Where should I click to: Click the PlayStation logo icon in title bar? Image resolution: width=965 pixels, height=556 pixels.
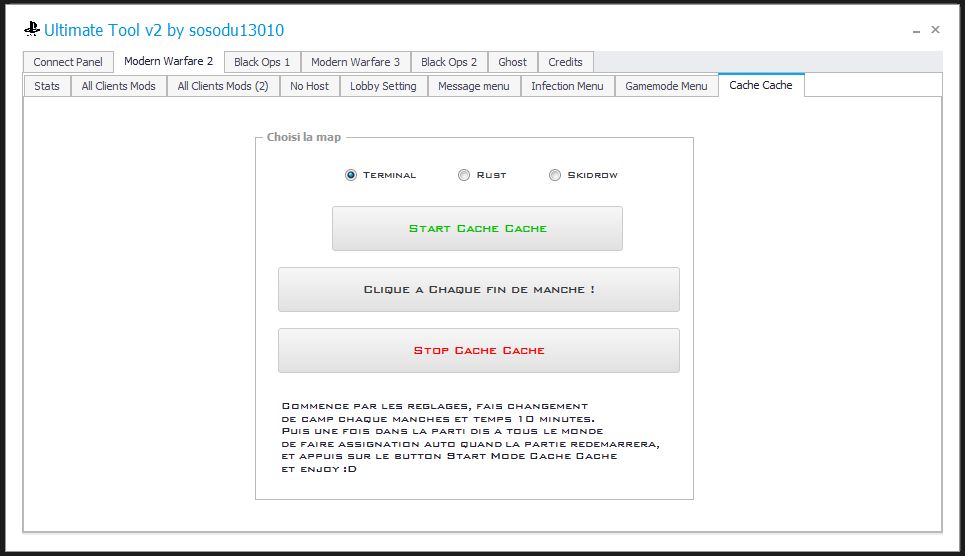(x=31, y=29)
